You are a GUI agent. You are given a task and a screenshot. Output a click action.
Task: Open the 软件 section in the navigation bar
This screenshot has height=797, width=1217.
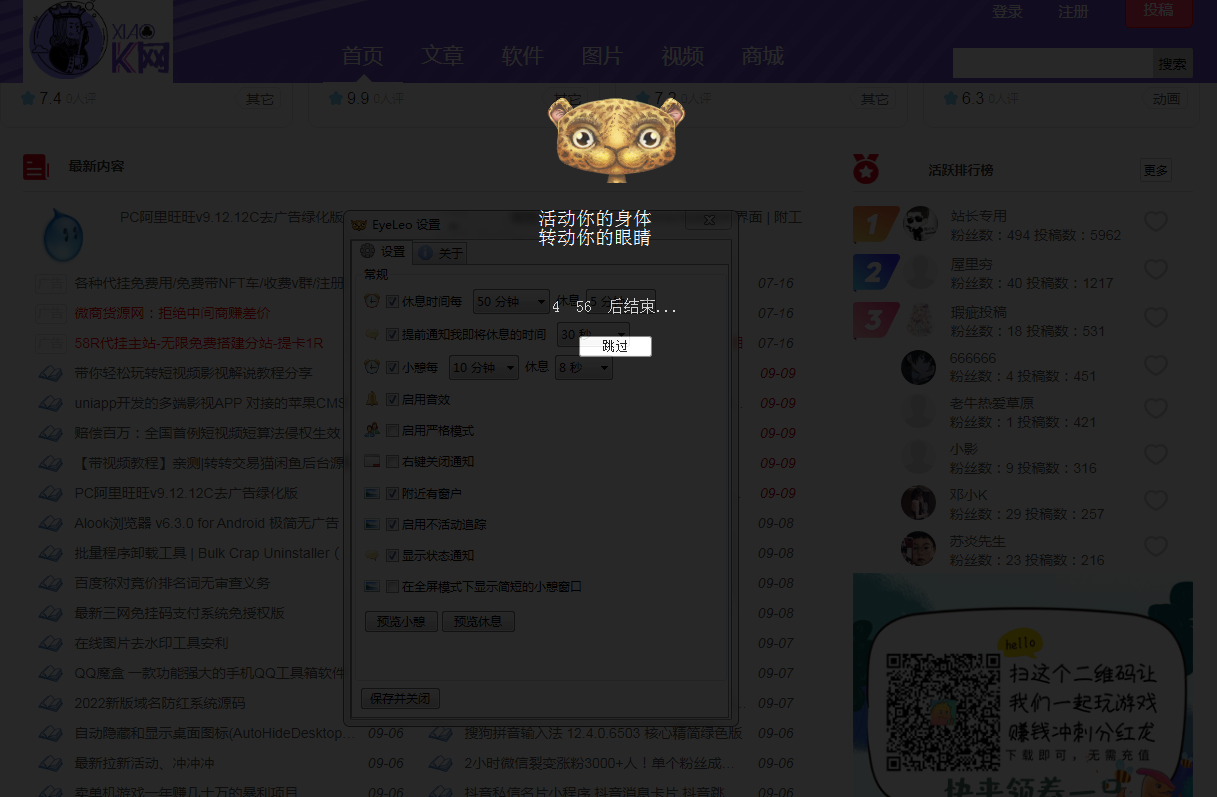click(522, 57)
